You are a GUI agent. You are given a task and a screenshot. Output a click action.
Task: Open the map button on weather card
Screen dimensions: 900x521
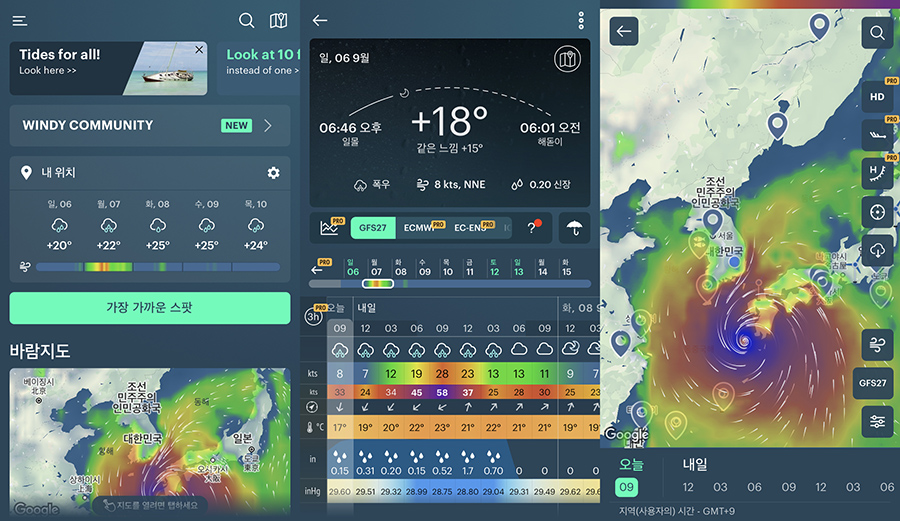(x=567, y=59)
